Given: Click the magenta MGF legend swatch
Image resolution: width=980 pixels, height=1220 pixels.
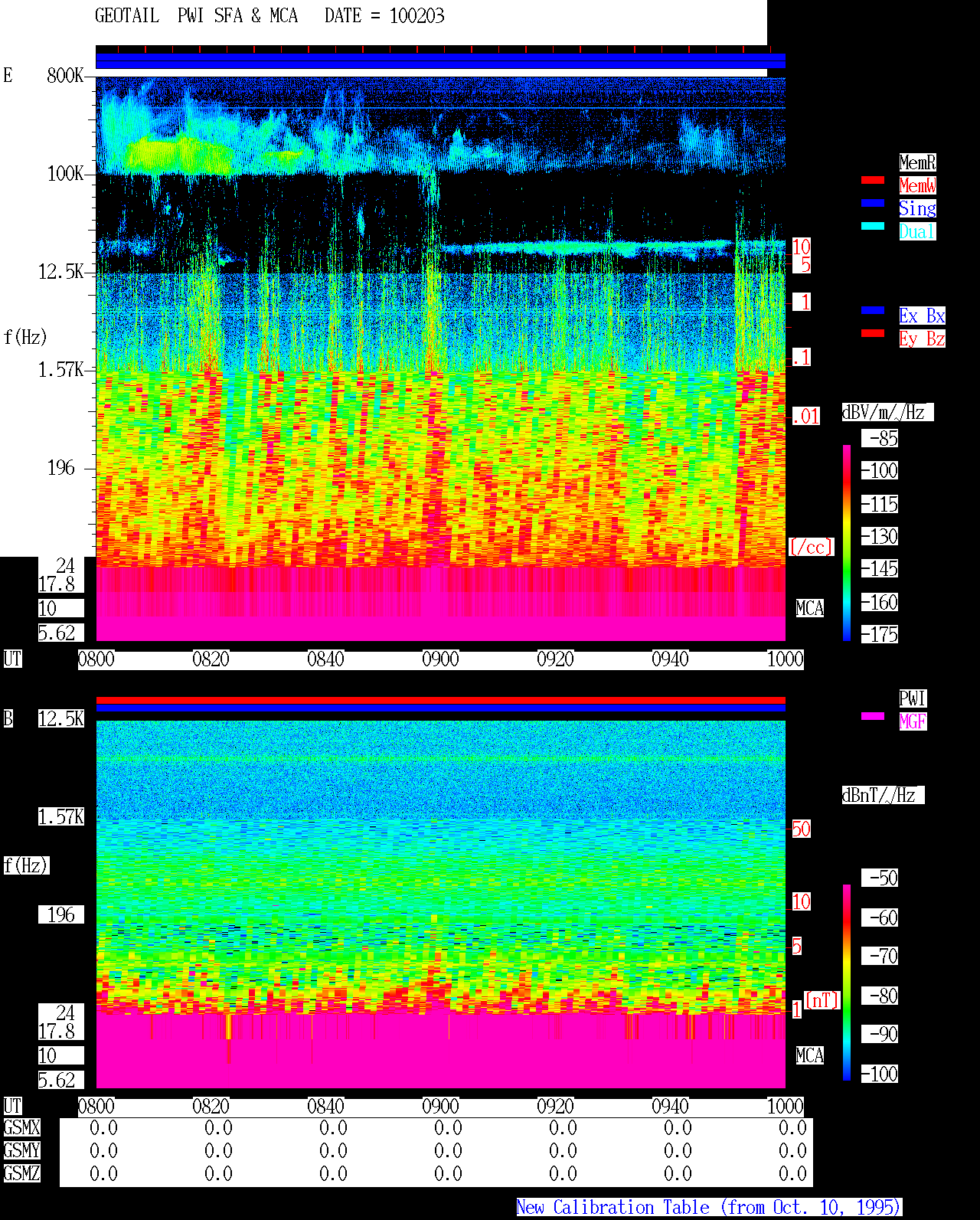Looking at the screenshot, I should point(873,716).
